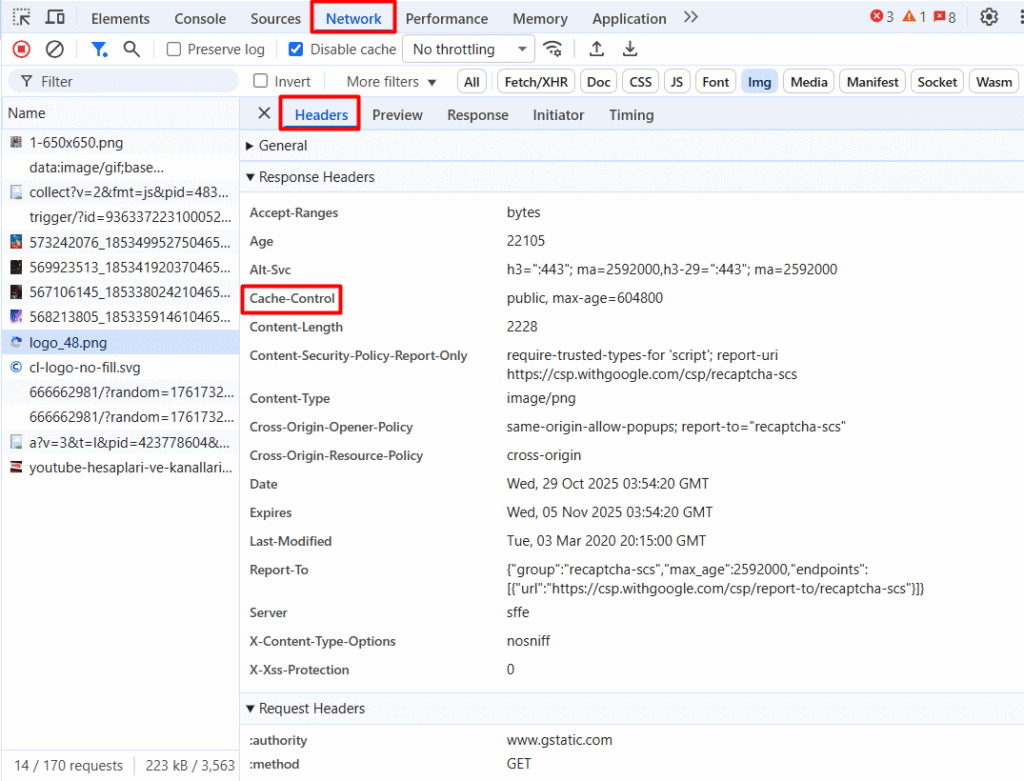Open the Timing tab
Viewport: 1024px width, 781px height.
pyautogui.click(x=631, y=115)
